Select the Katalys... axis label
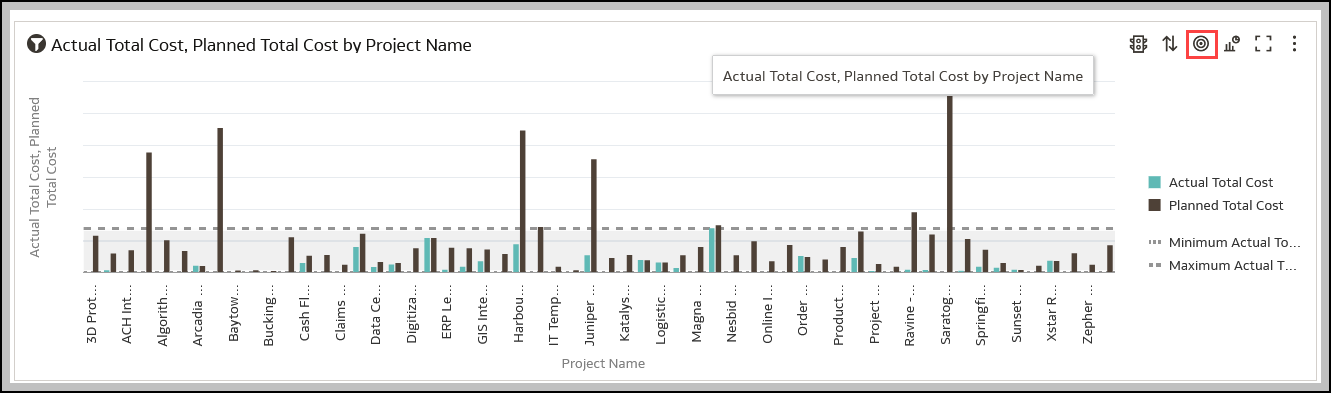Image resolution: width=1331 pixels, height=393 pixels. (x=625, y=314)
